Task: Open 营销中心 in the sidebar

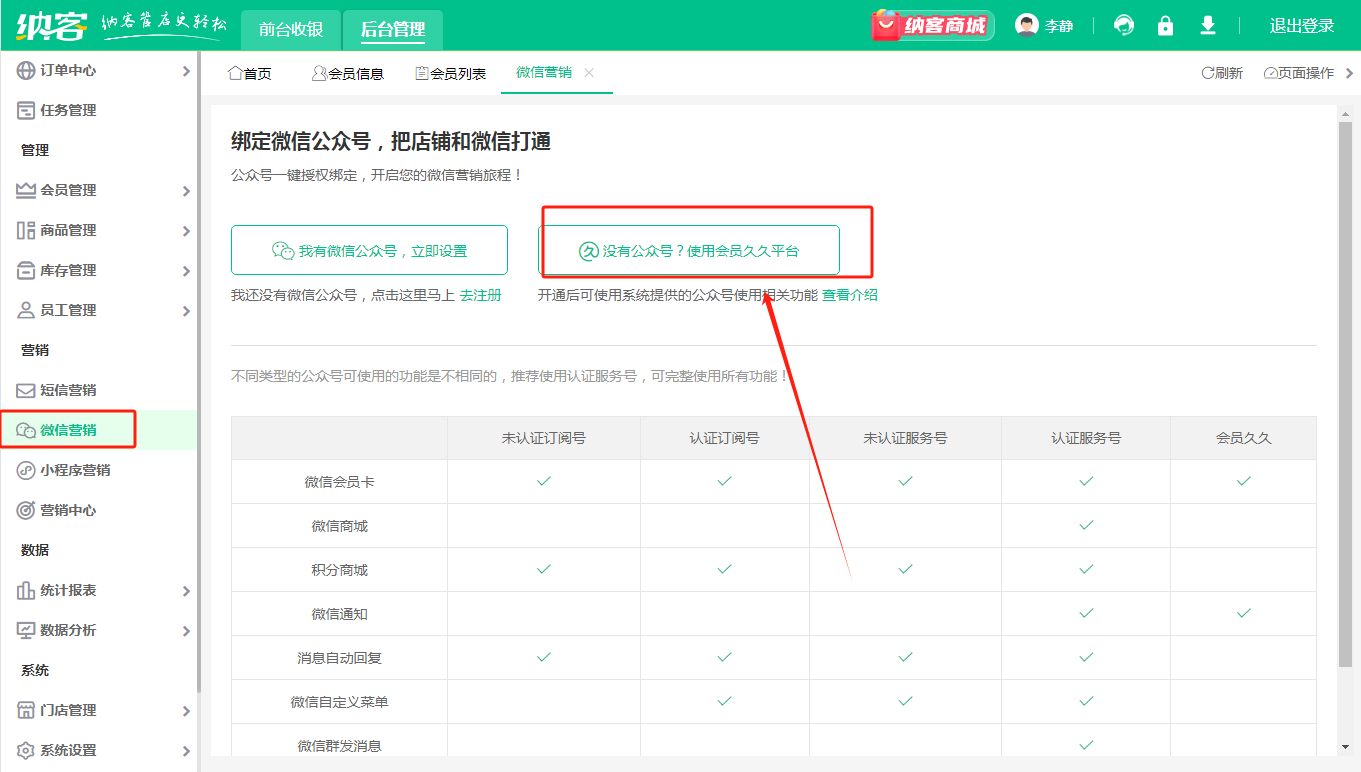Action: pyautogui.click(x=68, y=510)
